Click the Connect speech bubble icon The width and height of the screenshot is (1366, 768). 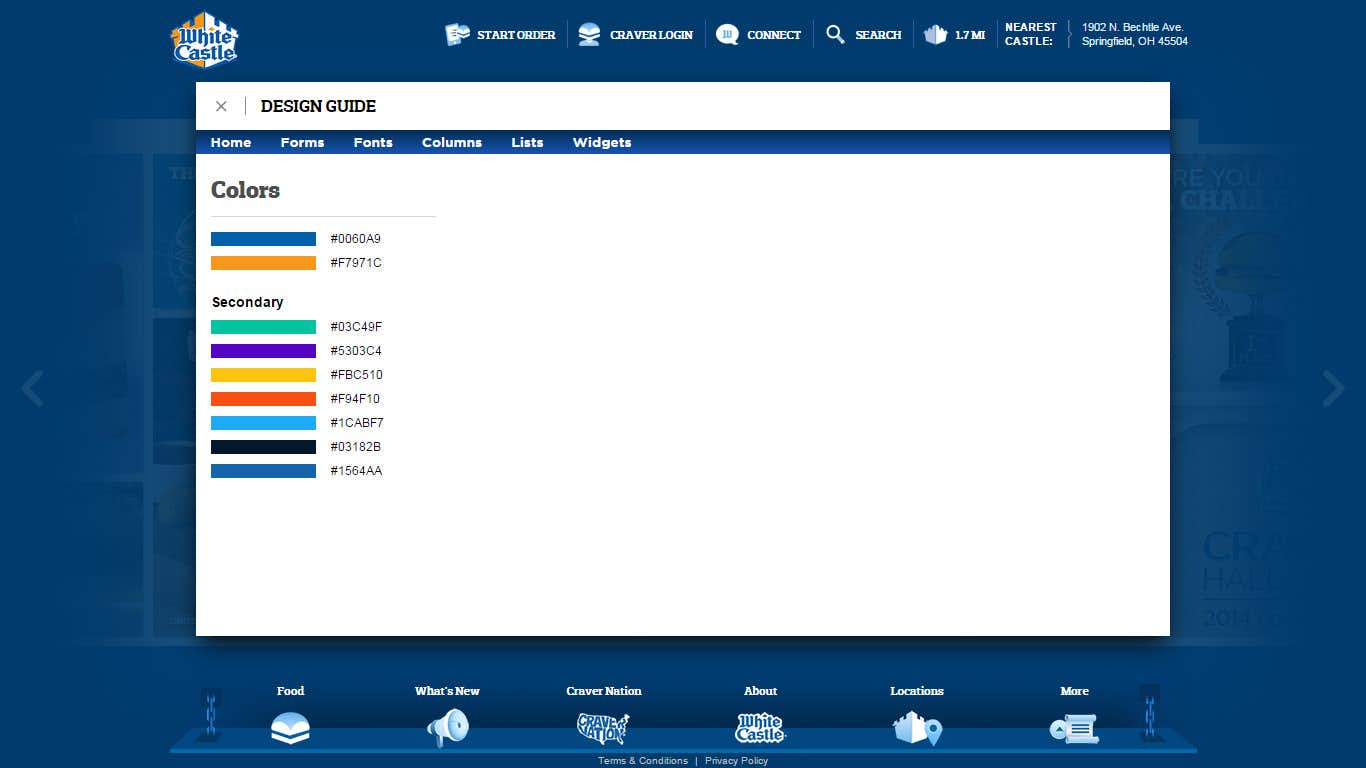click(727, 35)
